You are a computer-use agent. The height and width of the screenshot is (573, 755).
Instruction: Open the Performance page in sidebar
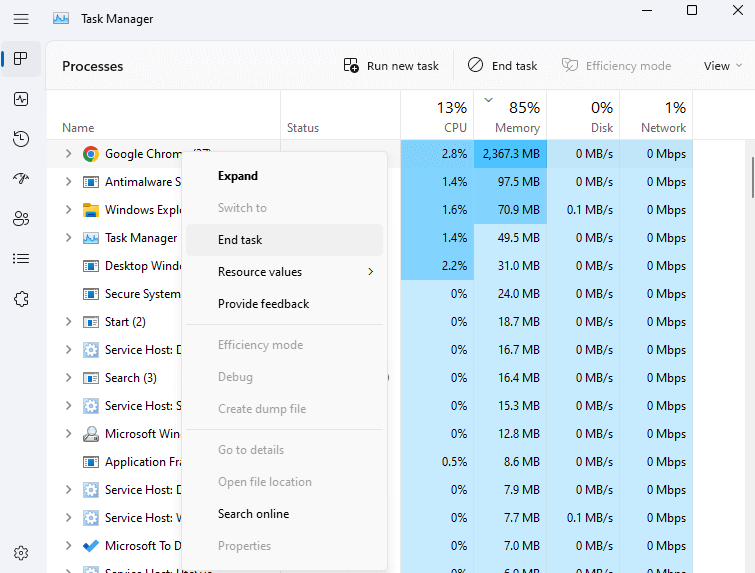[21, 99]
